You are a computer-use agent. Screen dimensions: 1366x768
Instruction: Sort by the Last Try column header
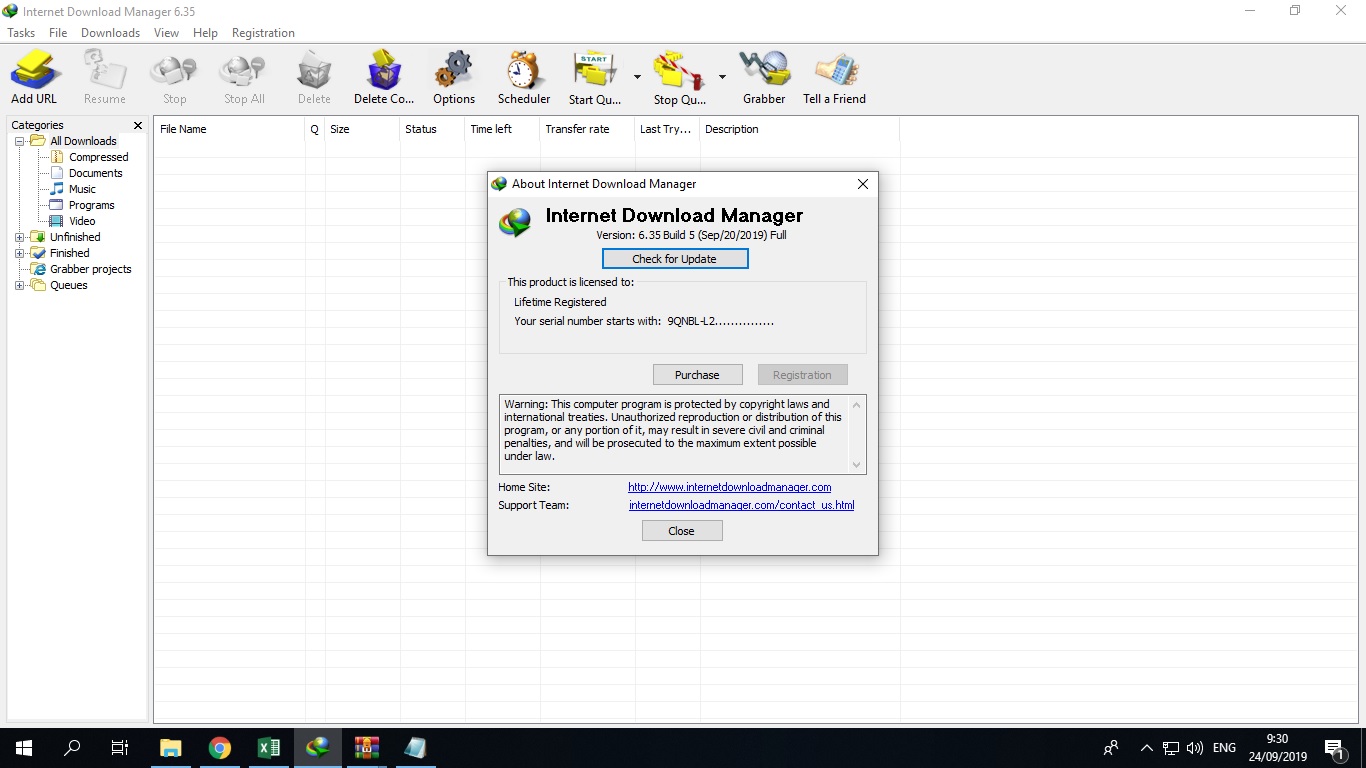coord(667,129)
